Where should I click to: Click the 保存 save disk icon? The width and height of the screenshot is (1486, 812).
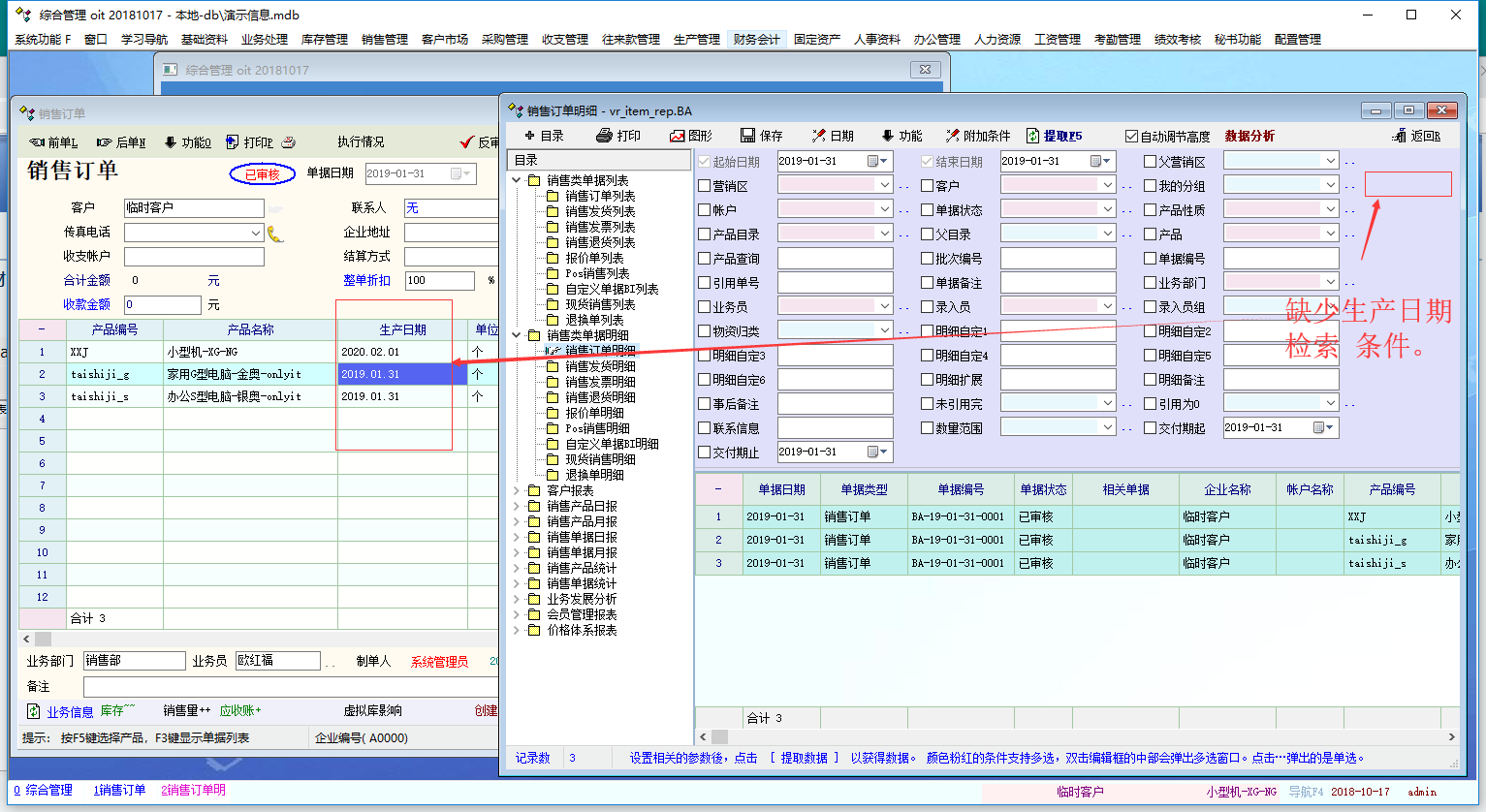pyautogui.click(x=747, y=136)
